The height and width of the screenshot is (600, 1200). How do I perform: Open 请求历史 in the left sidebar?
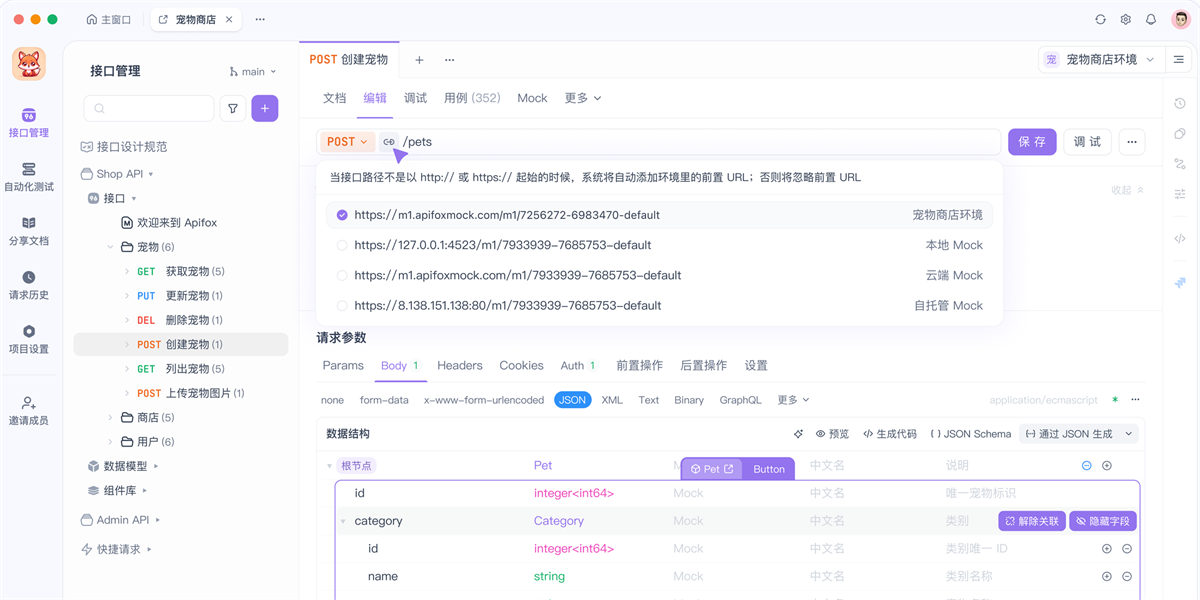tap(29, 285)
